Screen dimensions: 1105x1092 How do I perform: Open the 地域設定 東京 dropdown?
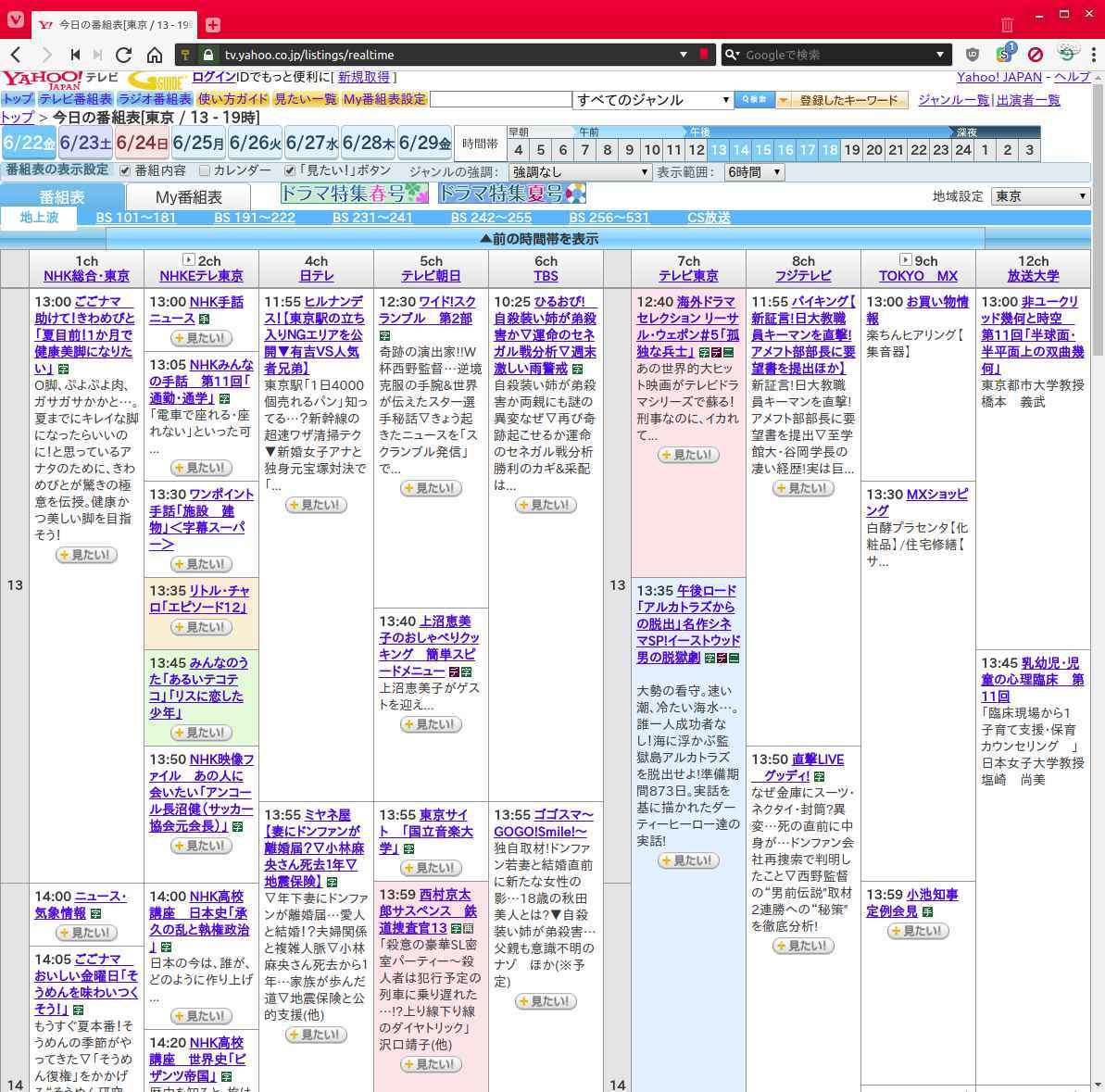(1040, 195)
